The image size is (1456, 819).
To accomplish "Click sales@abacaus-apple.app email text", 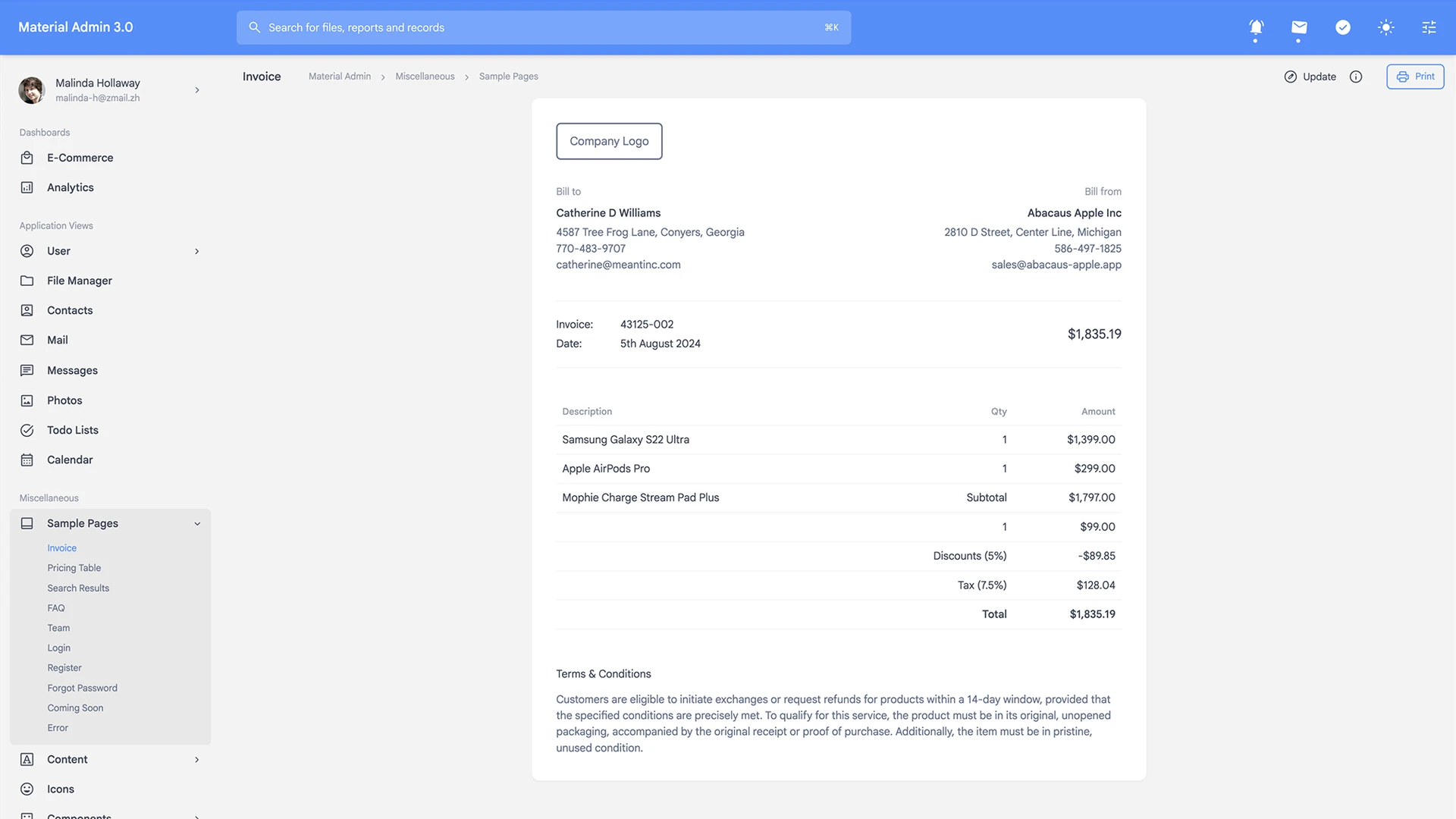I will (x=1056, y=265).
